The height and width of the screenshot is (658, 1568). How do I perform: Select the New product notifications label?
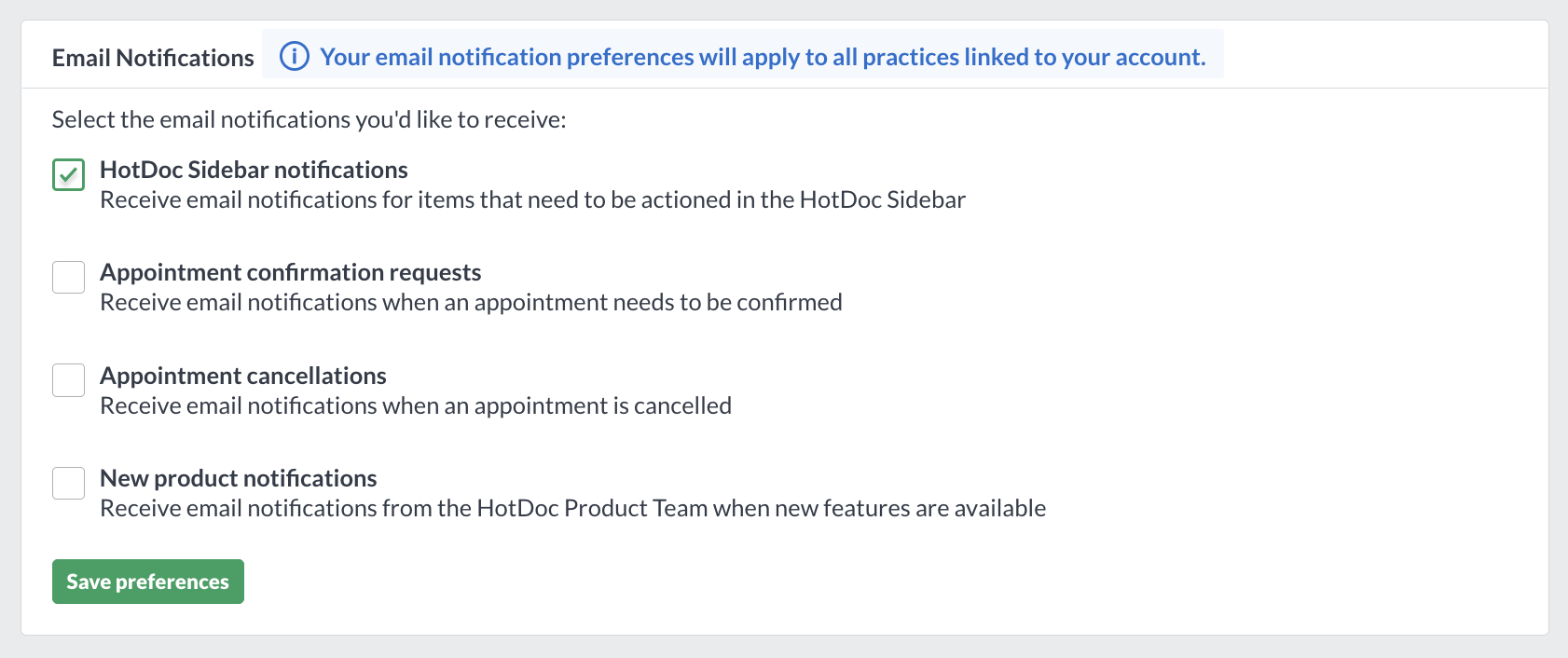(239, 478)
